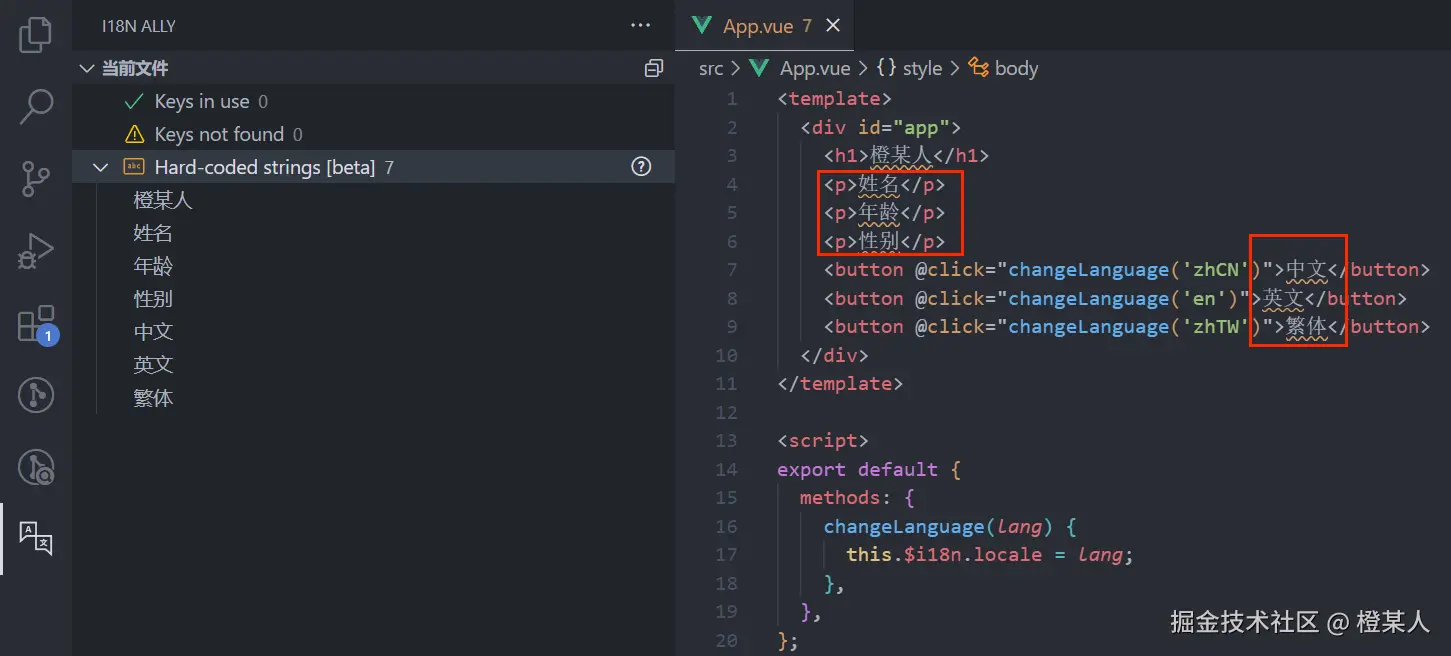Viewport: 1451px width, 656px height.
Task: Click the src breadcrumb segment
Action: pyautogui.click(x=711, y=68)
